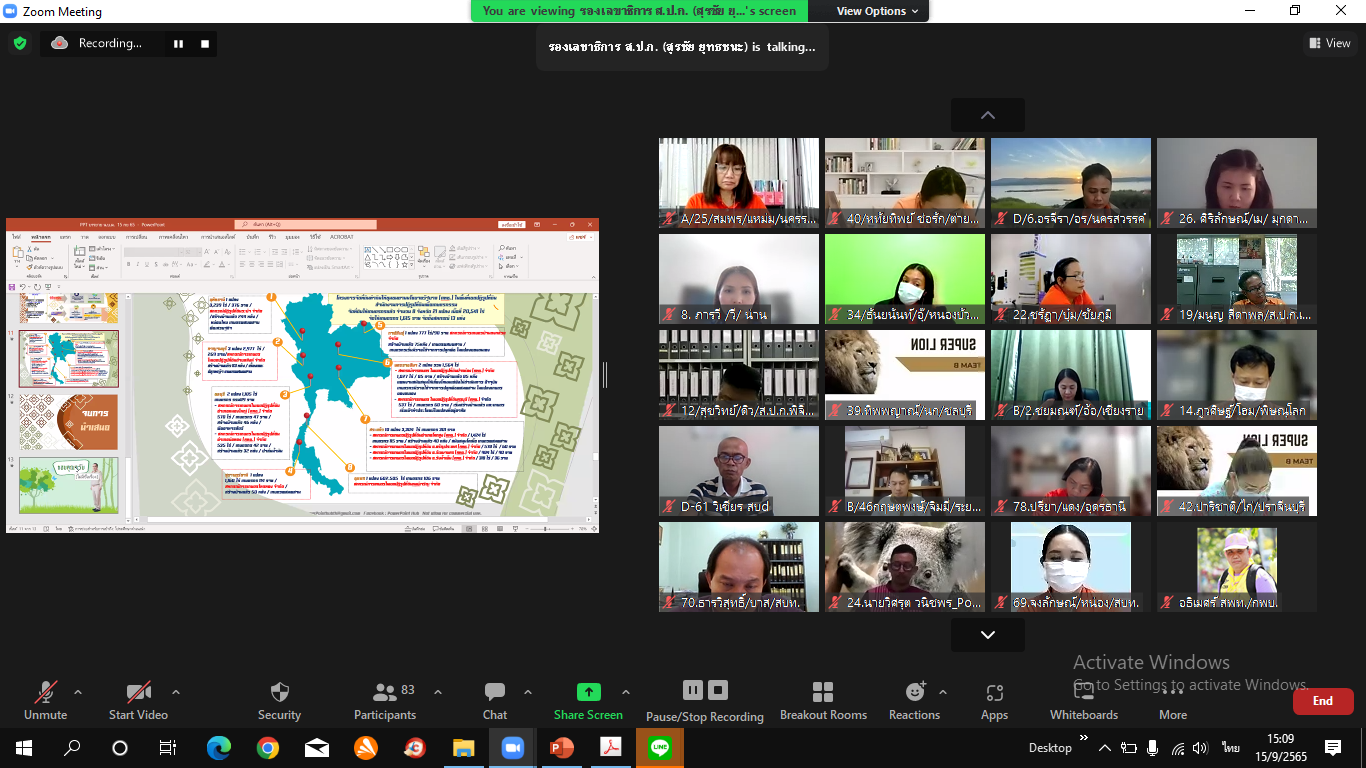Go to previous gallery page up arrow
The height and width of the screenshot is (768, 1366).
[x=988, y=115]
